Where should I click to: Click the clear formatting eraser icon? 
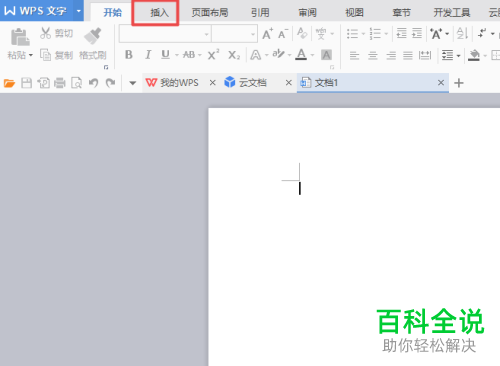click(302, 33)
